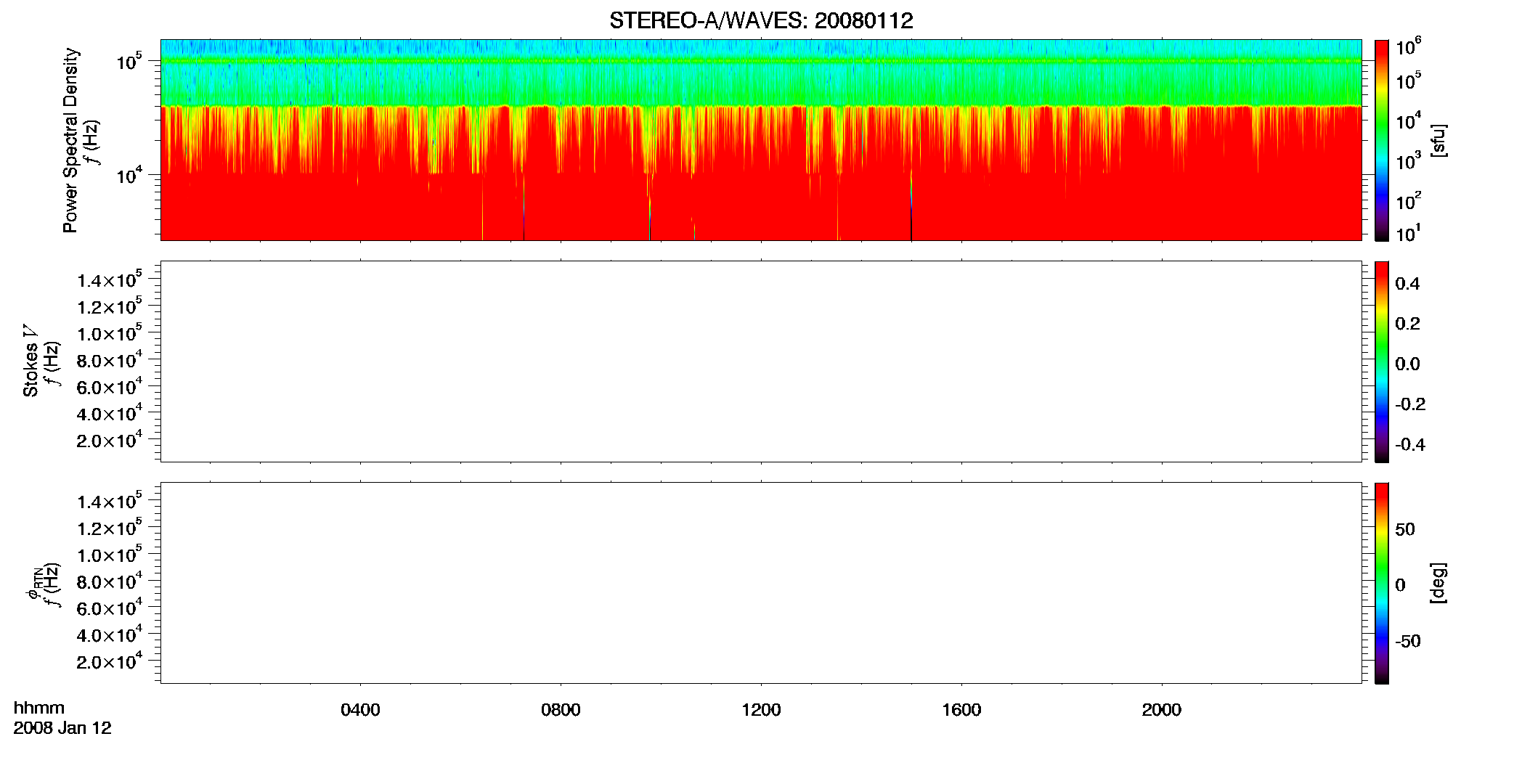Click the 0.4 label on Stokes colorbar
The height and width of the screenshot is (784, 1522).
coord(1407,284)
